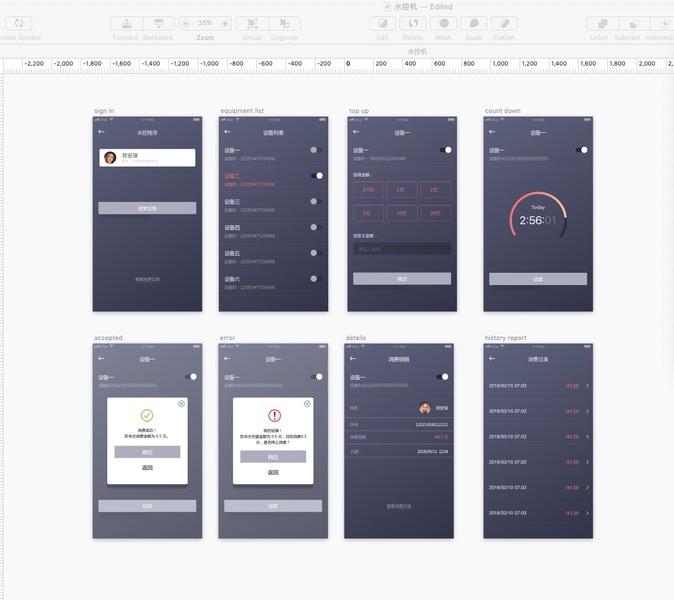Click the green checkmark success icon

147,415
